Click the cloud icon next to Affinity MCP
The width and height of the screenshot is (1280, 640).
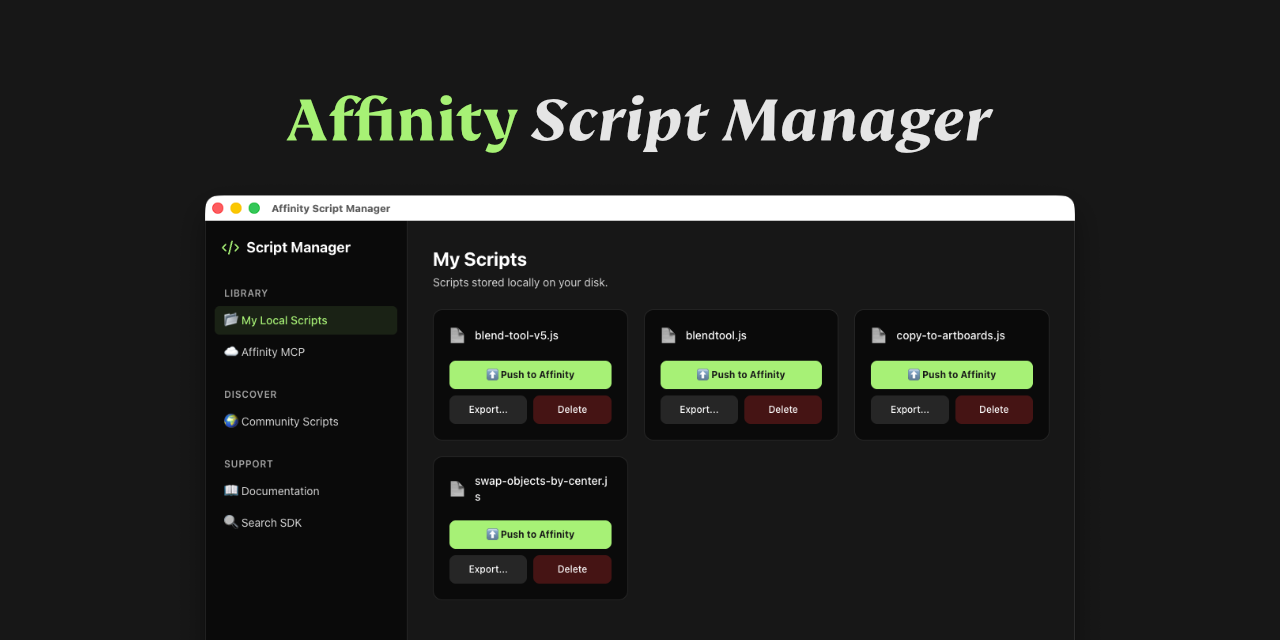pos(231,351)
